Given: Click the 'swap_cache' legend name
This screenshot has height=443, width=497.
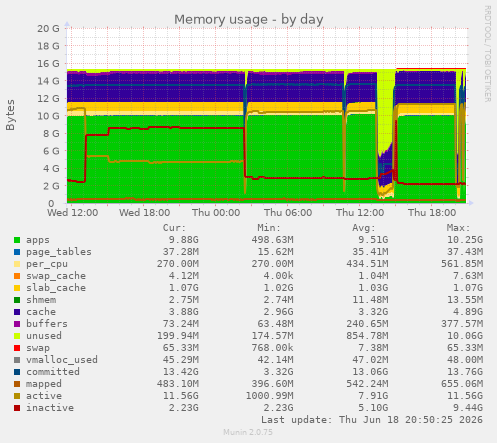Looking at the screenshot, I should 56,276.
